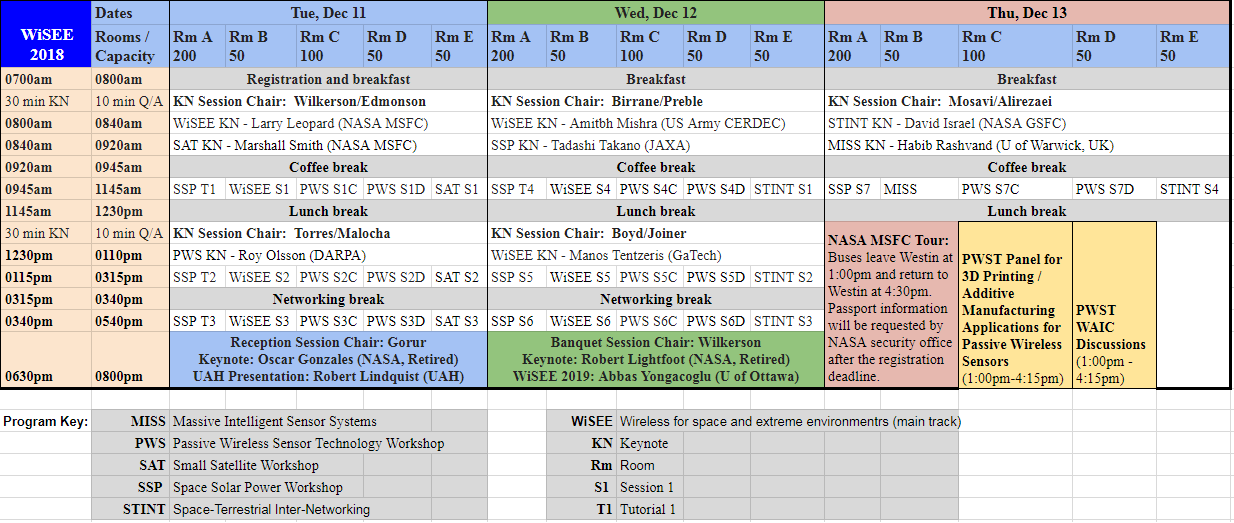The height and width of the screenshot is (523, 1234).
Task: Click the Reception Session Chair: Gorur cell
Action: pos(328,360)
